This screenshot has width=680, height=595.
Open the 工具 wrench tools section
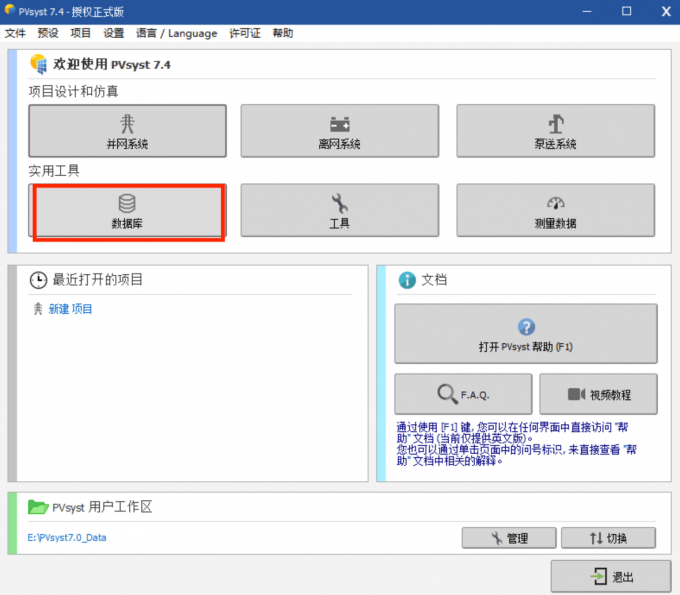[340, 210]
